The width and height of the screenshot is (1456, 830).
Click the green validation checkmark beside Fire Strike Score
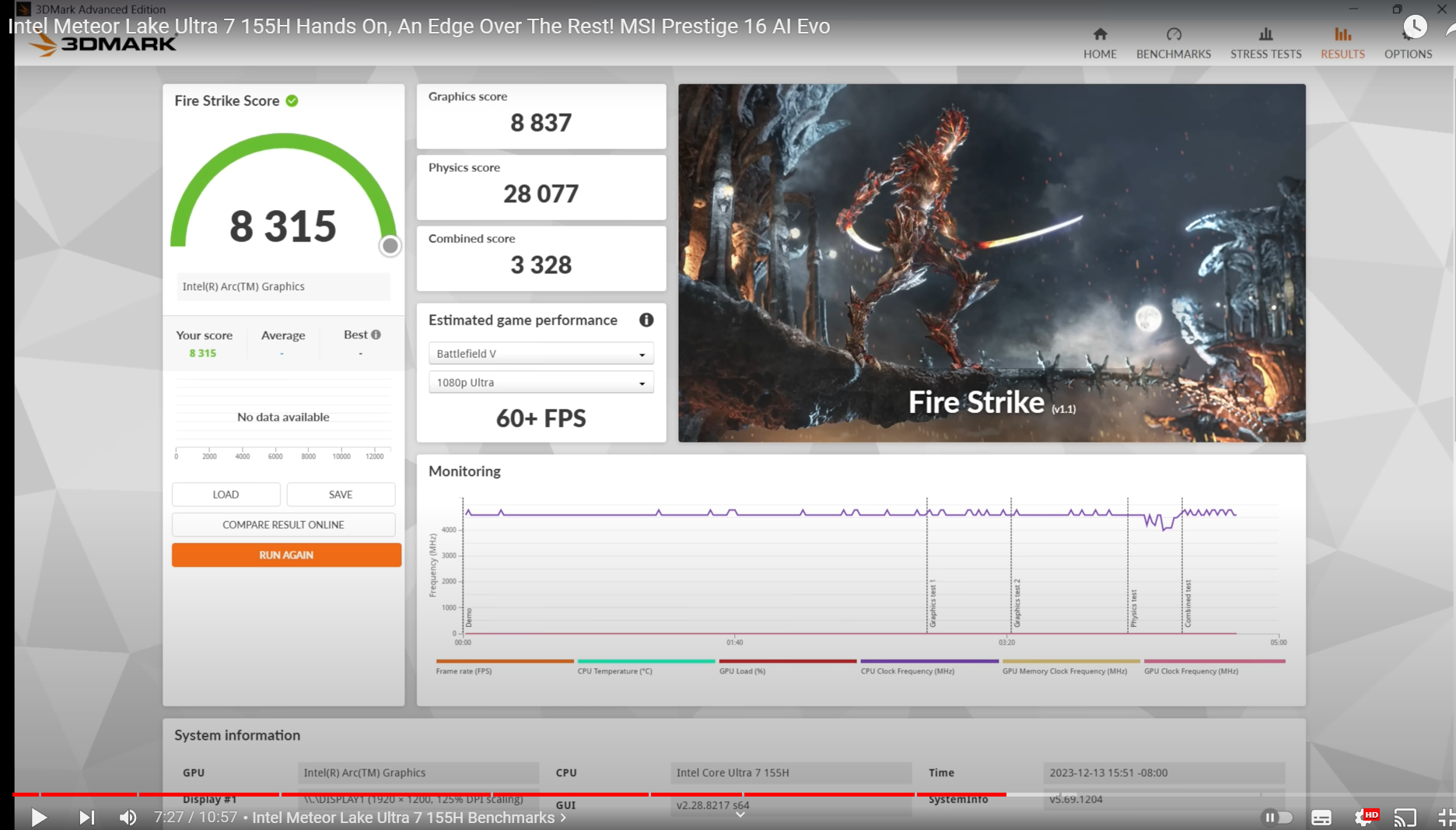pos(292,100)
